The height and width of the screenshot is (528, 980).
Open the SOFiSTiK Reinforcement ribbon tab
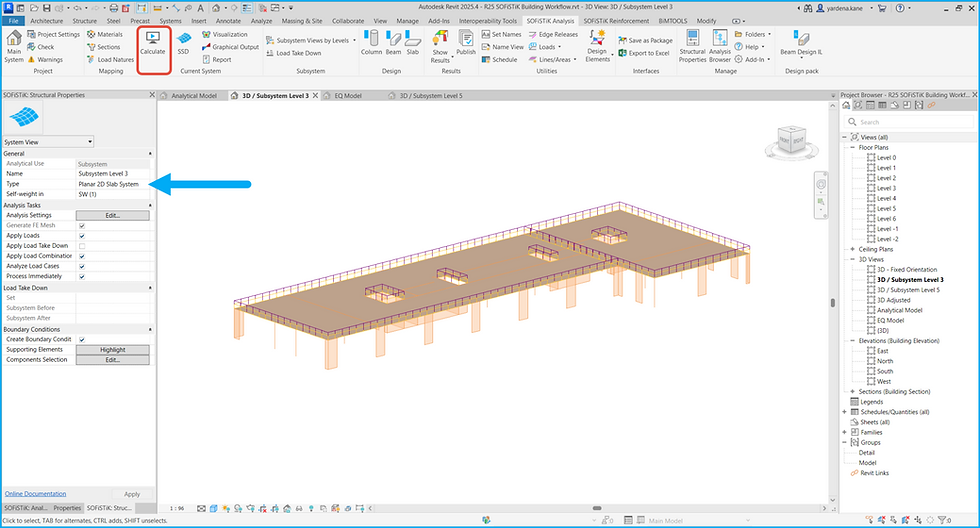pyautogui.click(x=616, y=21)
